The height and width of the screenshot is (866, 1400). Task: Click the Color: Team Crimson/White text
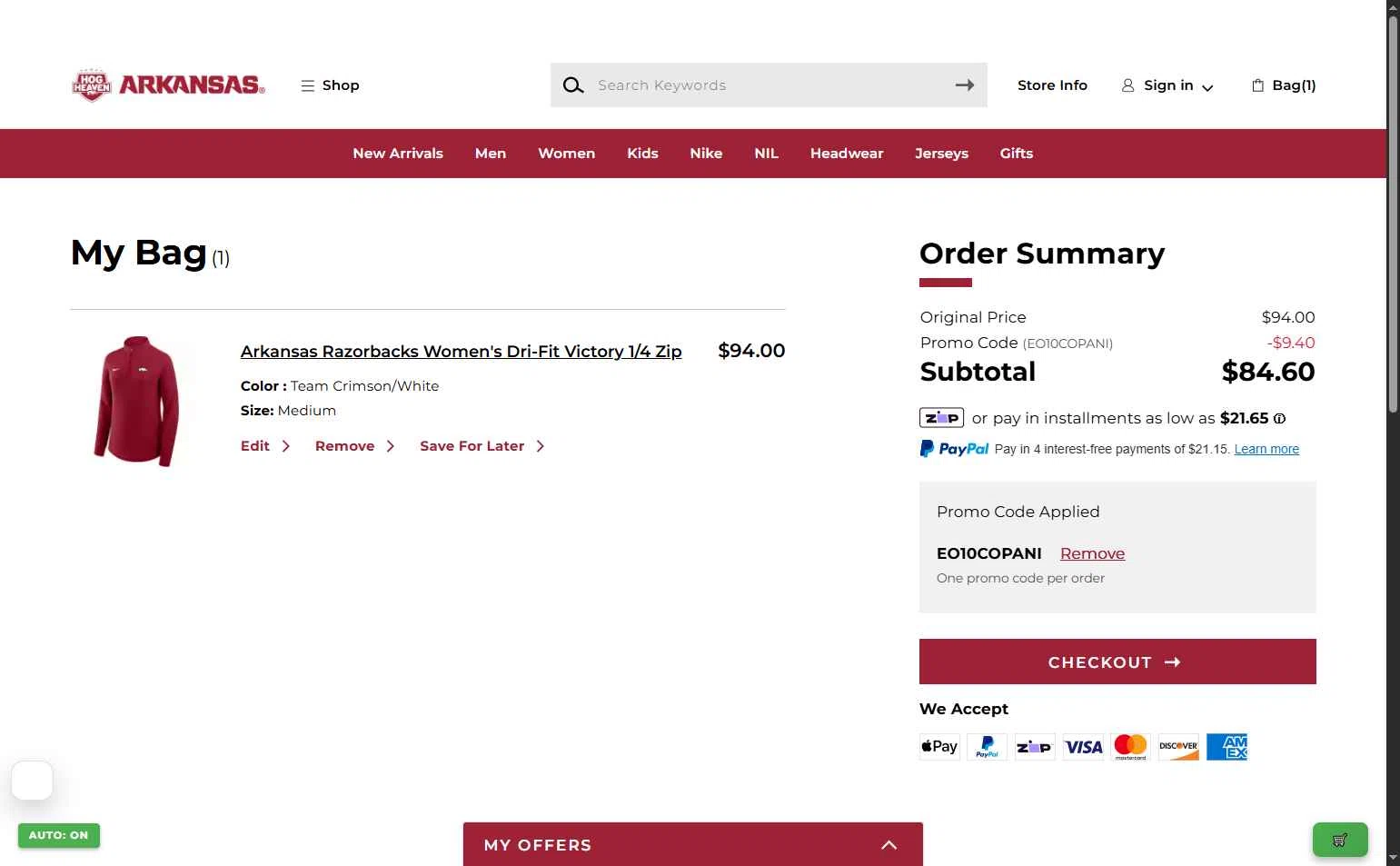point(340,386)
